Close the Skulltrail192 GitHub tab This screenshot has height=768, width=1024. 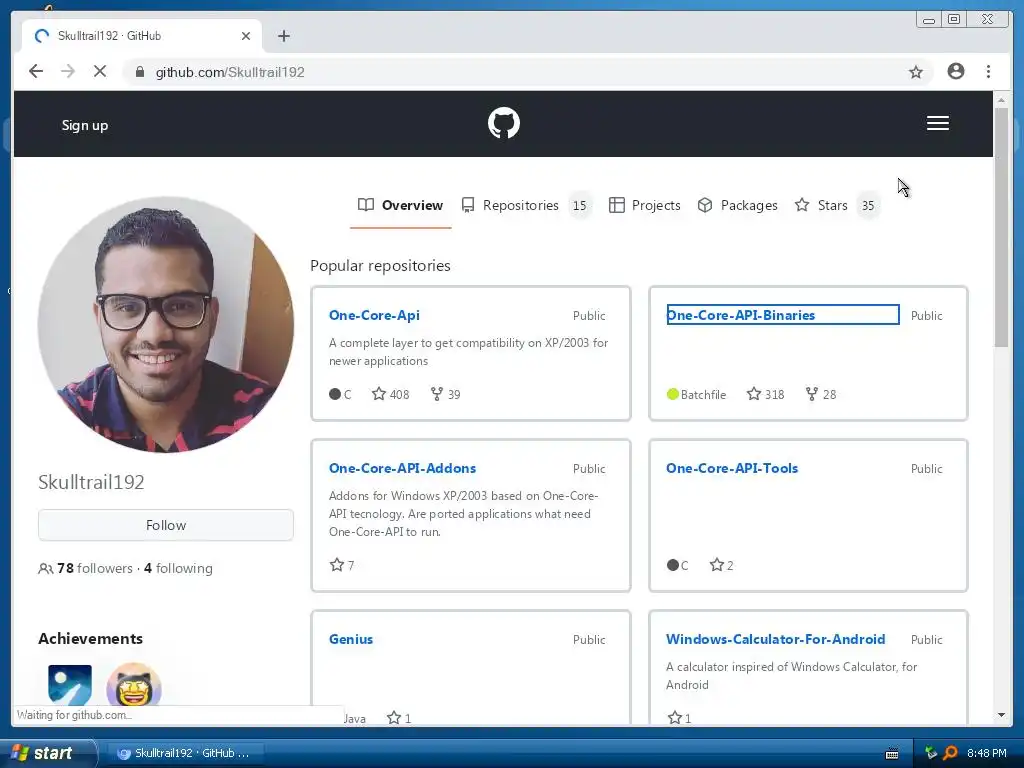246,36
